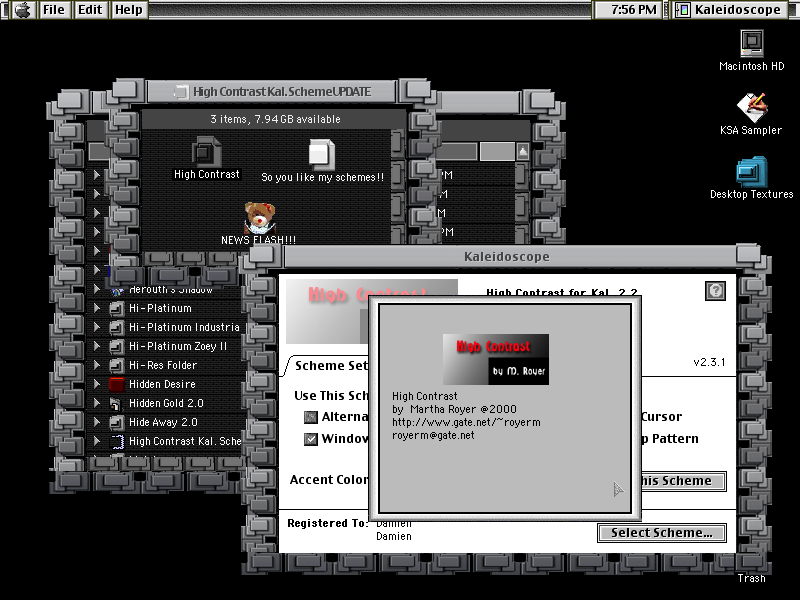Select the NEWS FLASH teddy bear icon
Viewport: 800px width, 600px height.
tap(260, 217)
